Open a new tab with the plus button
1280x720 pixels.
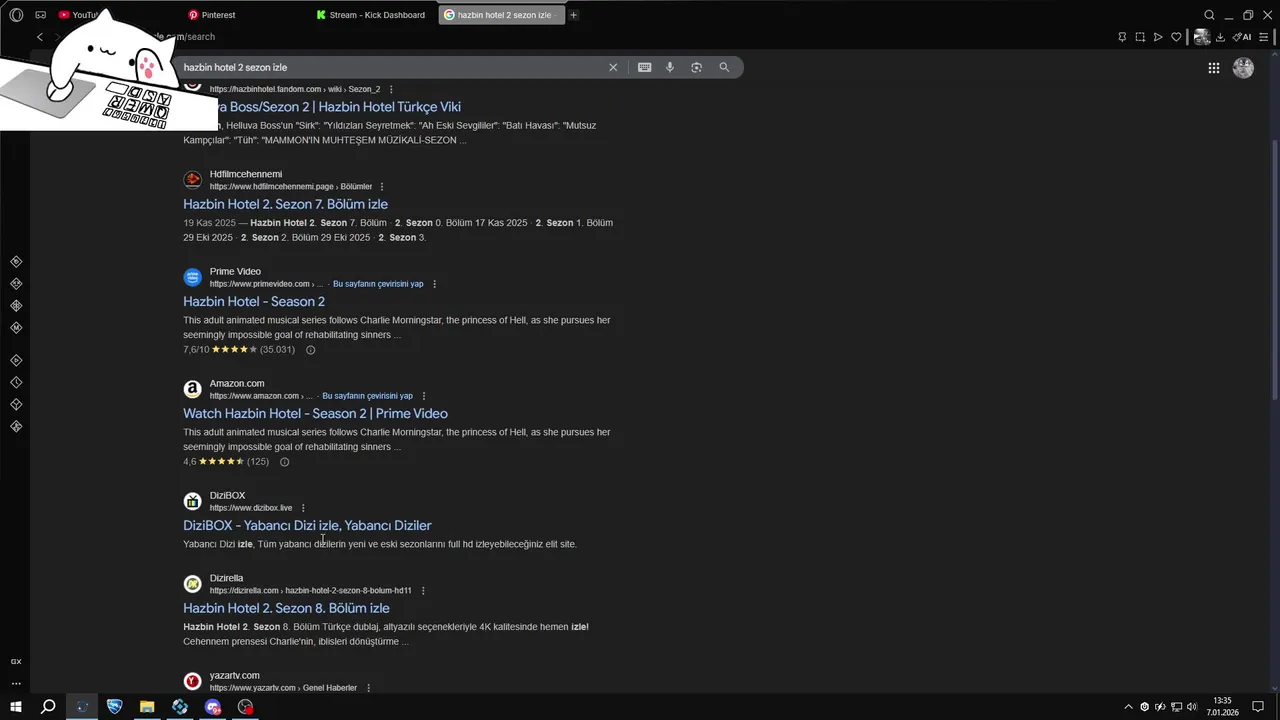574,15
